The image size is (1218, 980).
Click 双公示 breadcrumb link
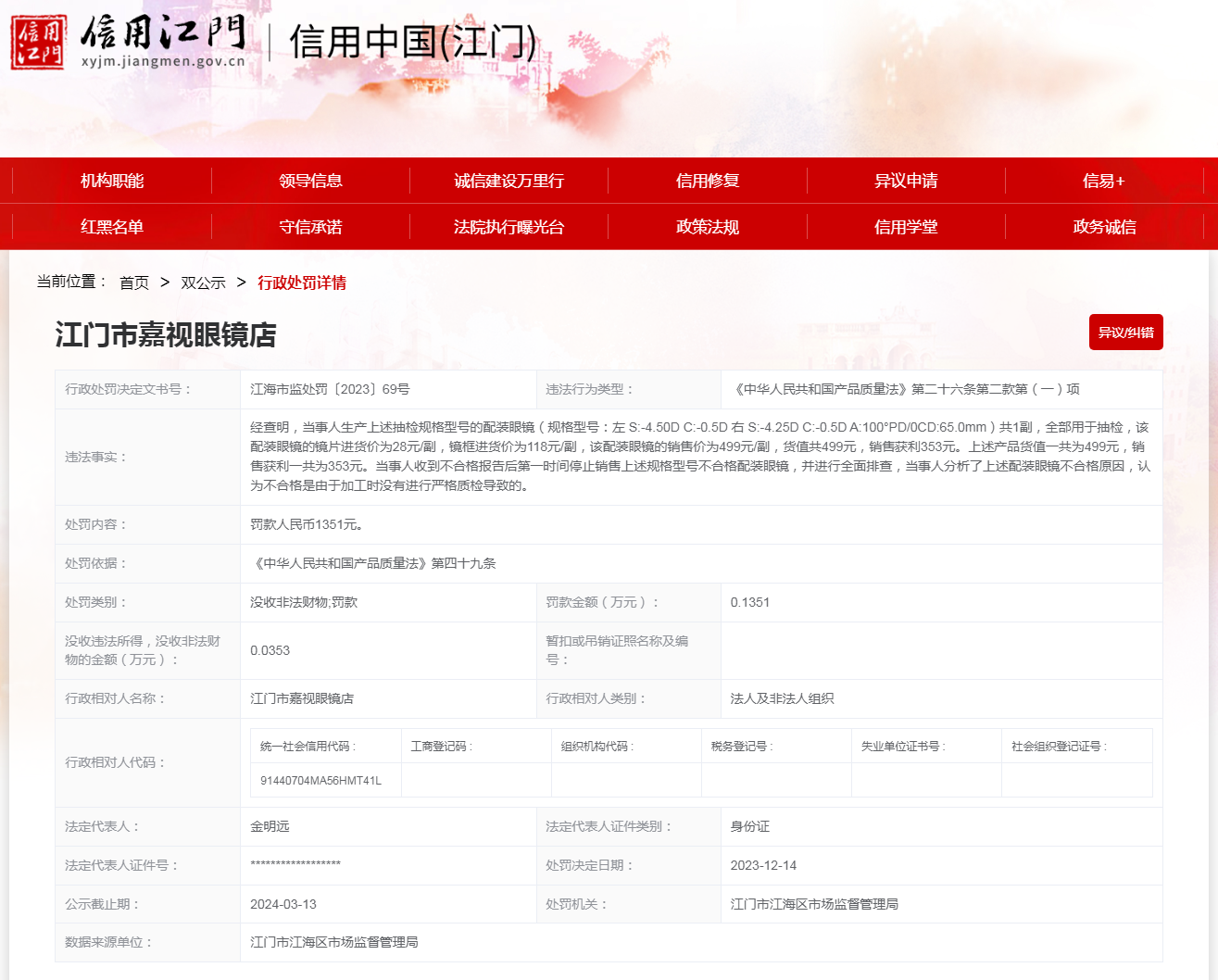click(x=203, y=283)
